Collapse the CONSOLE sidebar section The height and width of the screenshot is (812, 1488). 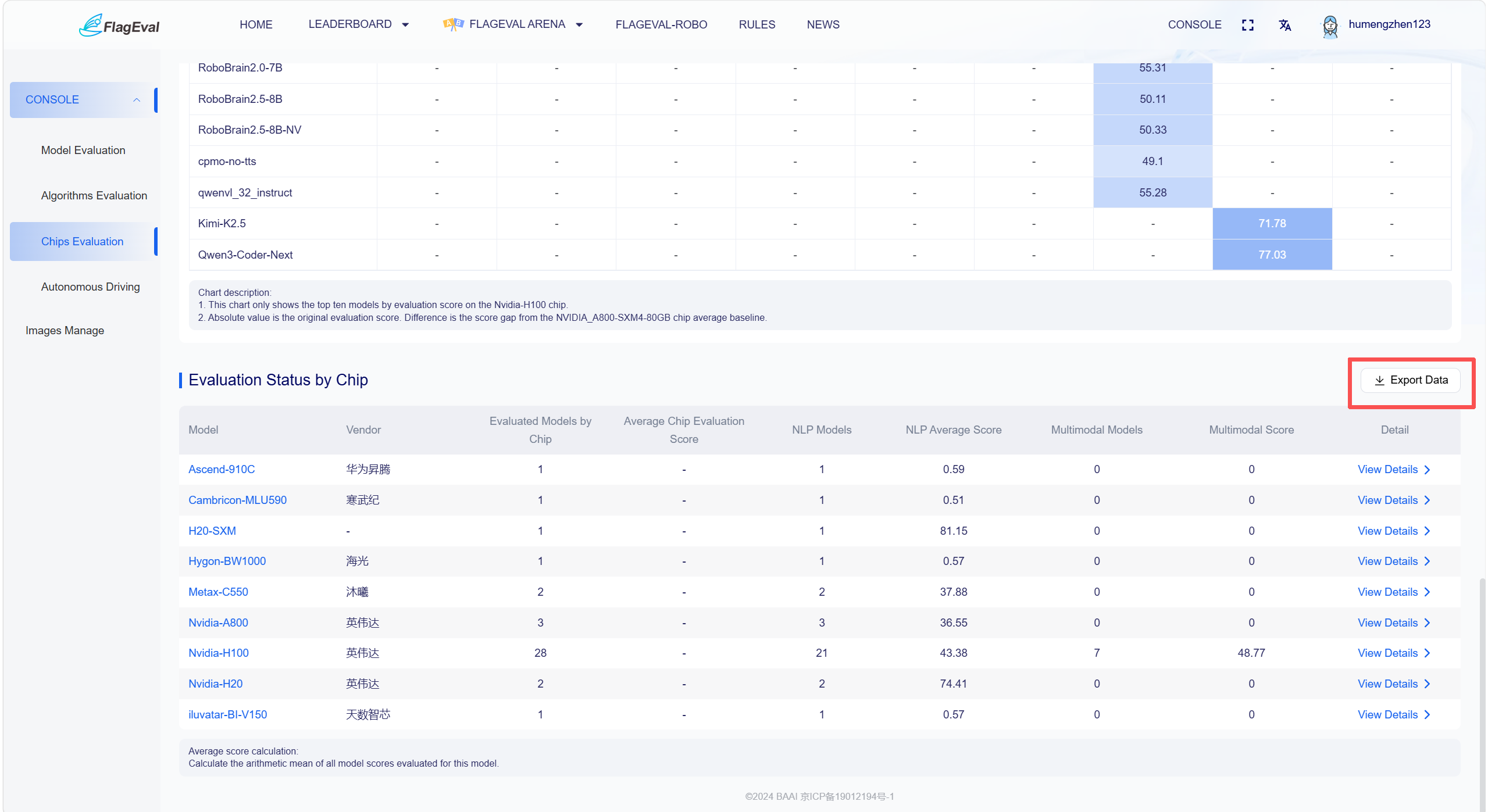pos(137,100)
